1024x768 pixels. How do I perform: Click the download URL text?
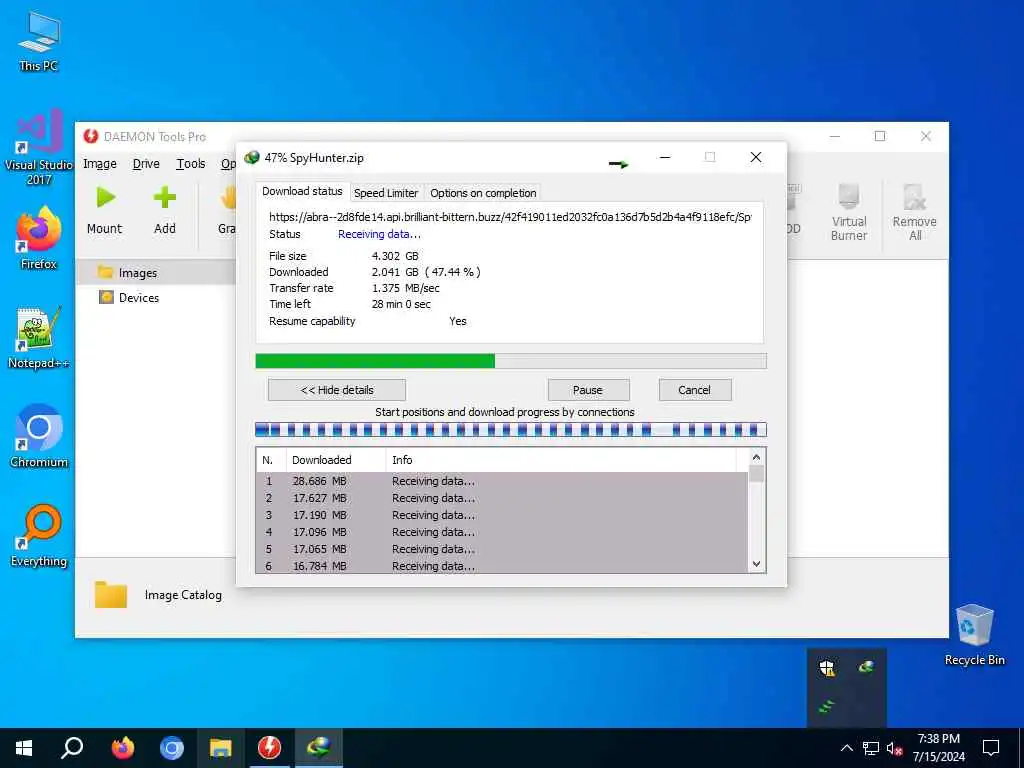tap(510, 217)
